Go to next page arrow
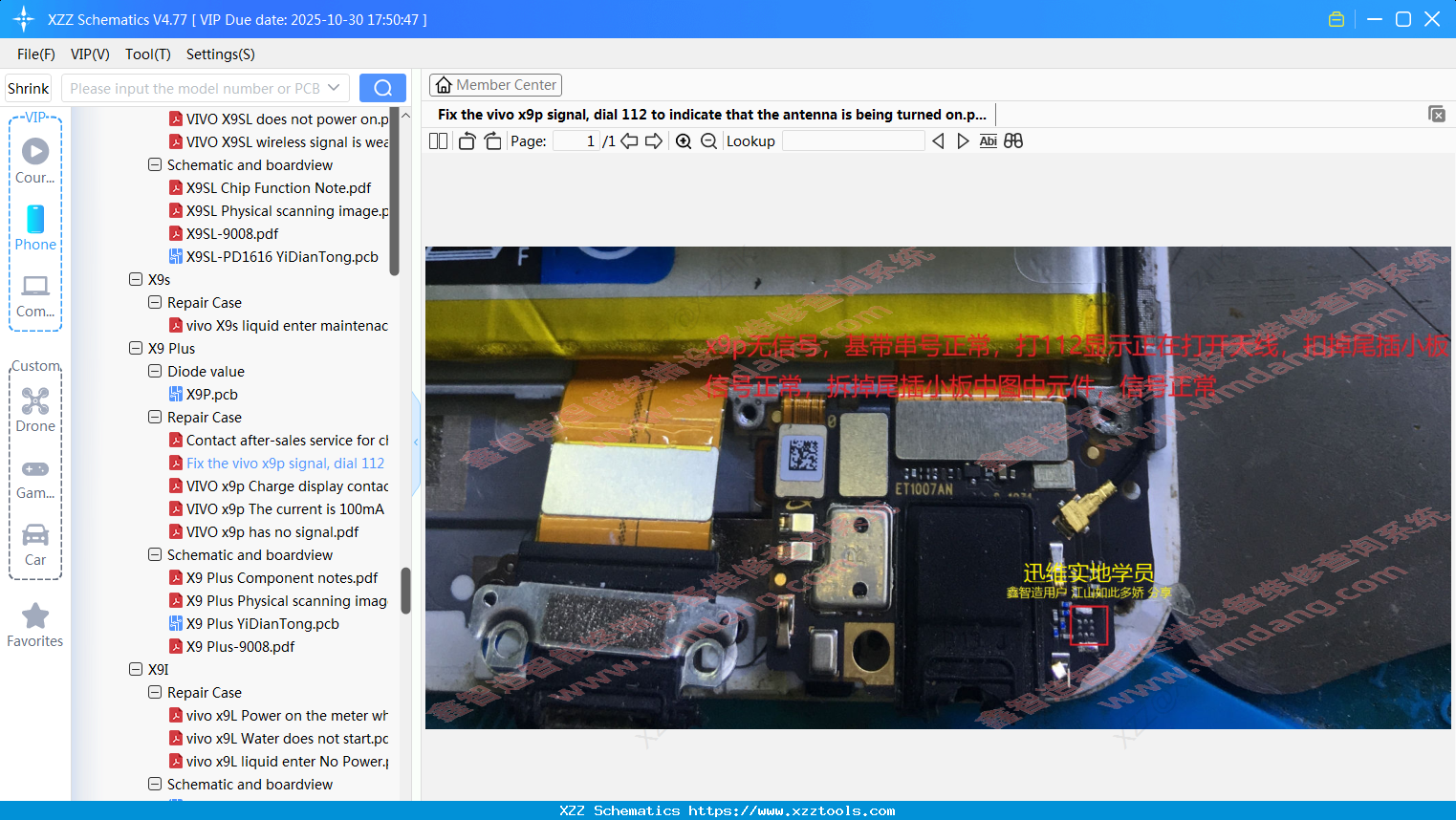This screenshot has height=820, width=1456. click(654, 140)
